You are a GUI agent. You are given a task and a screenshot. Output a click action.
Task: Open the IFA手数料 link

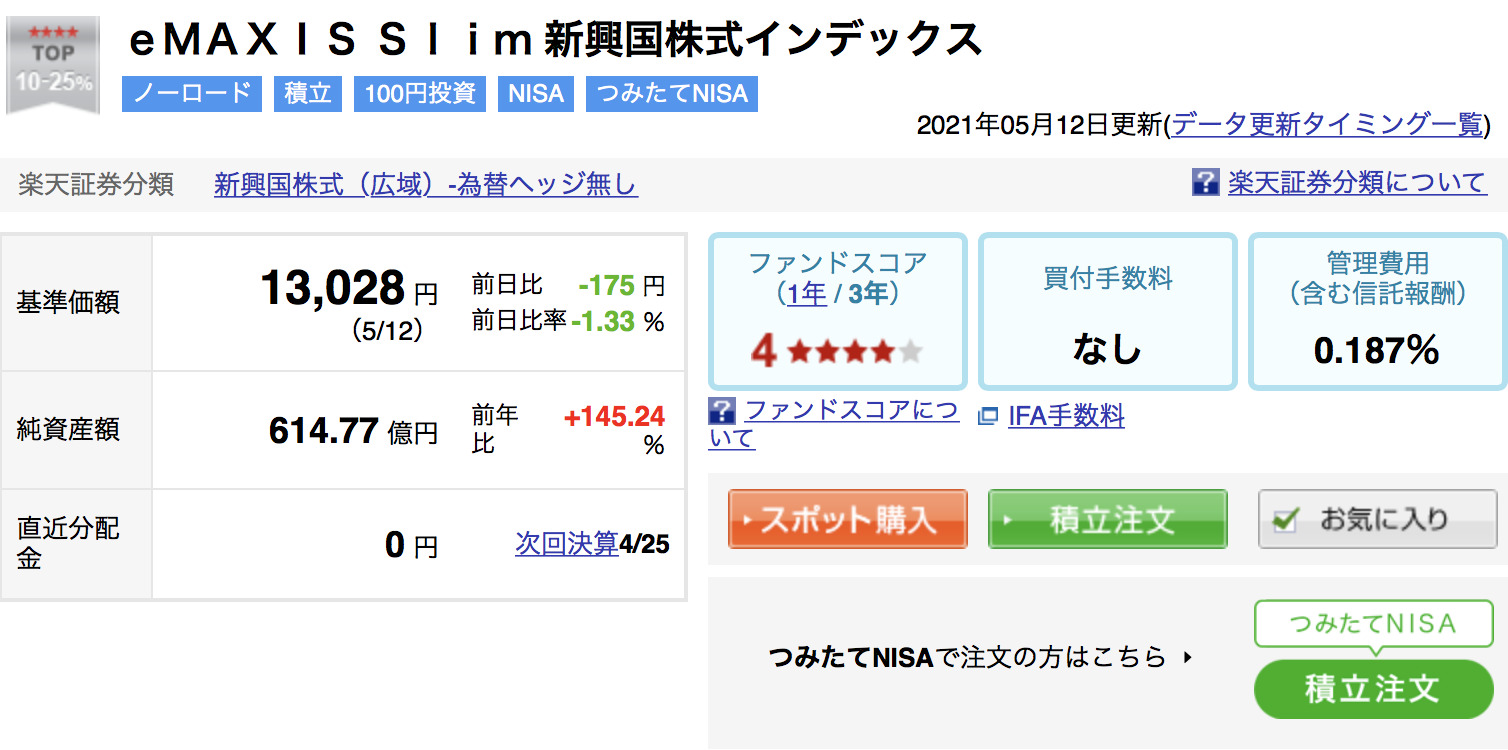1066,416
